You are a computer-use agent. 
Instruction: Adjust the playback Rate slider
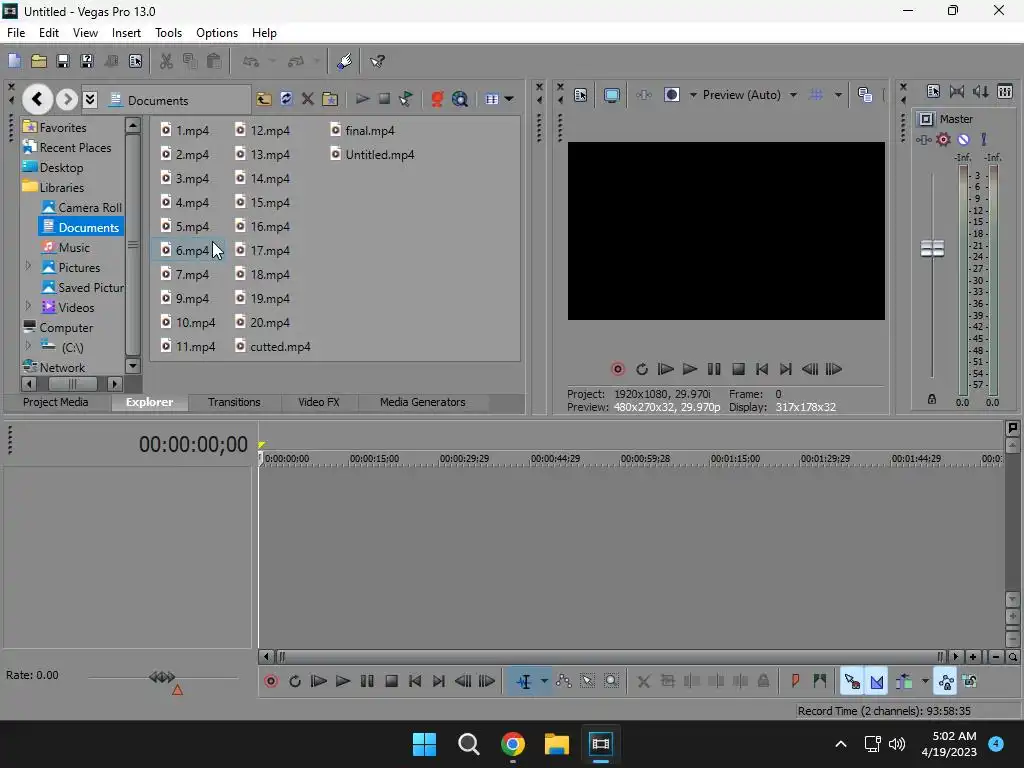tap(162, 677)
